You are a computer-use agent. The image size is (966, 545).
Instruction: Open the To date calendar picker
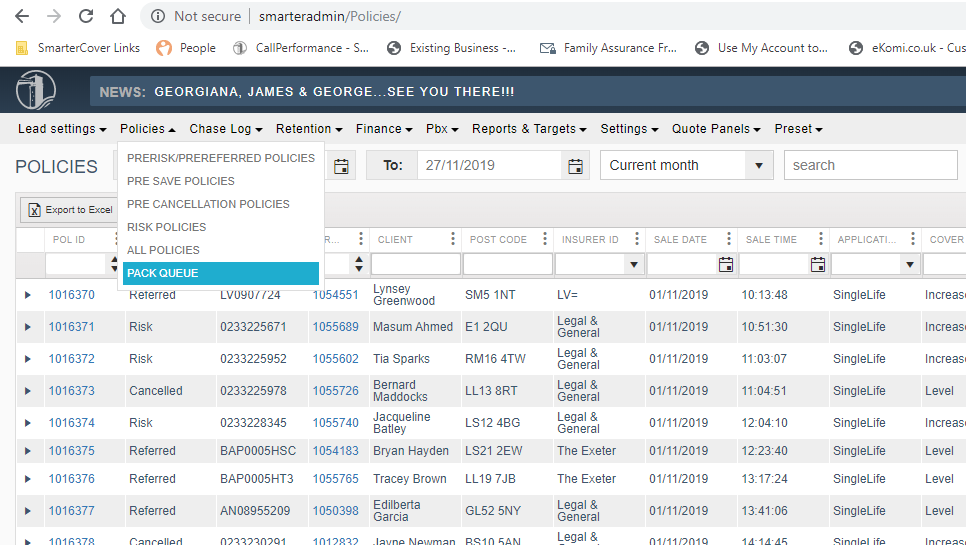pyautogui.click(x=575, y=166)
